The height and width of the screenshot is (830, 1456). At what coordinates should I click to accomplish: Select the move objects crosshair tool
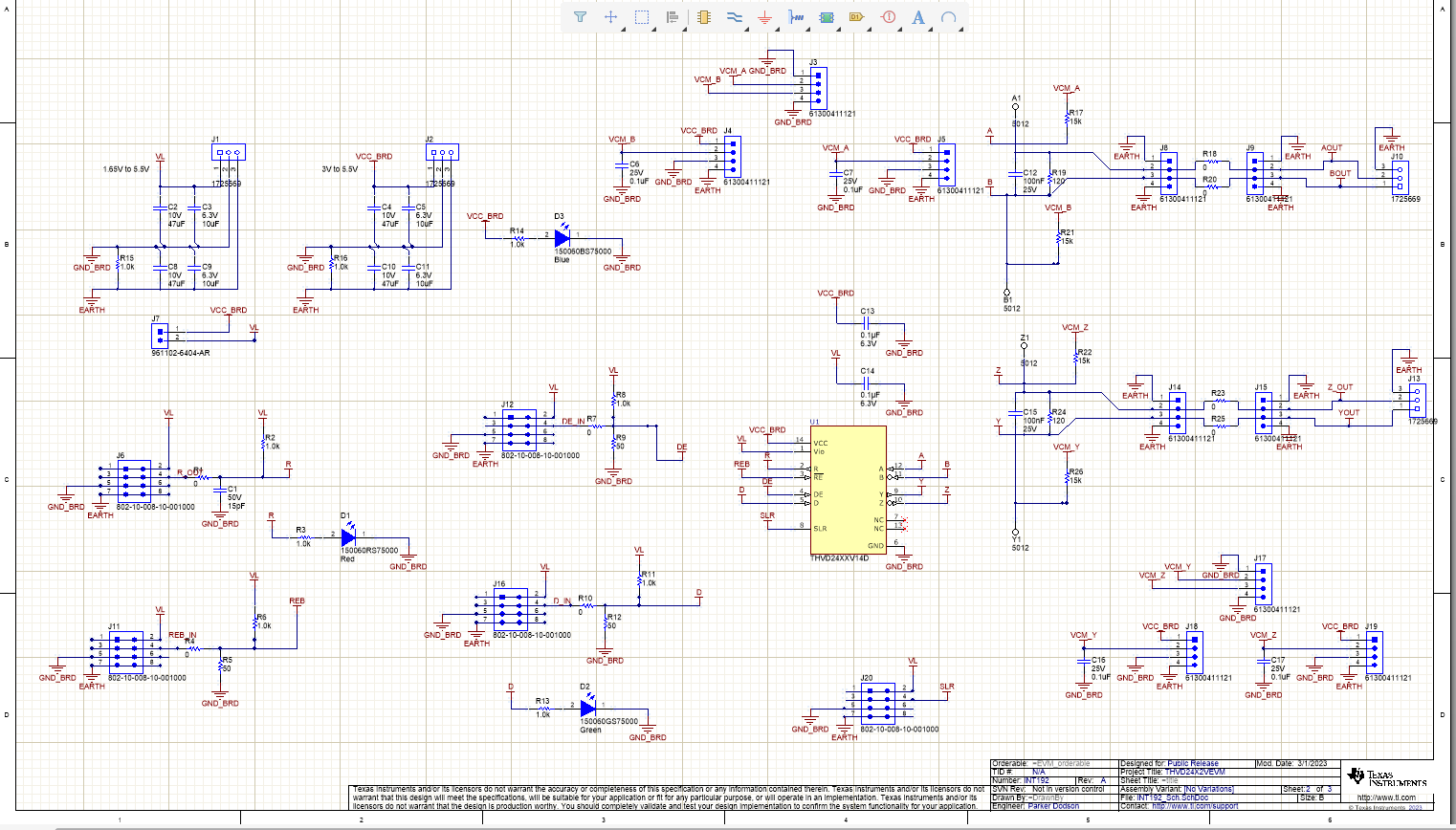(x=611, y=16)
